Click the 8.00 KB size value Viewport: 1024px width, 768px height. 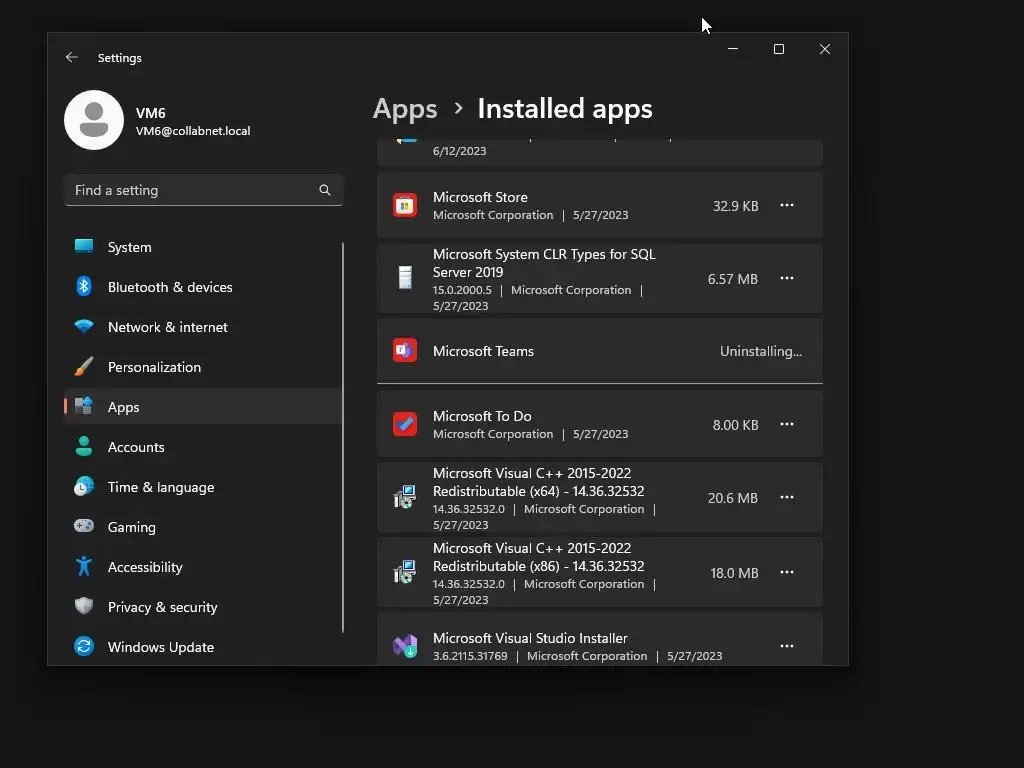[735, 425]
